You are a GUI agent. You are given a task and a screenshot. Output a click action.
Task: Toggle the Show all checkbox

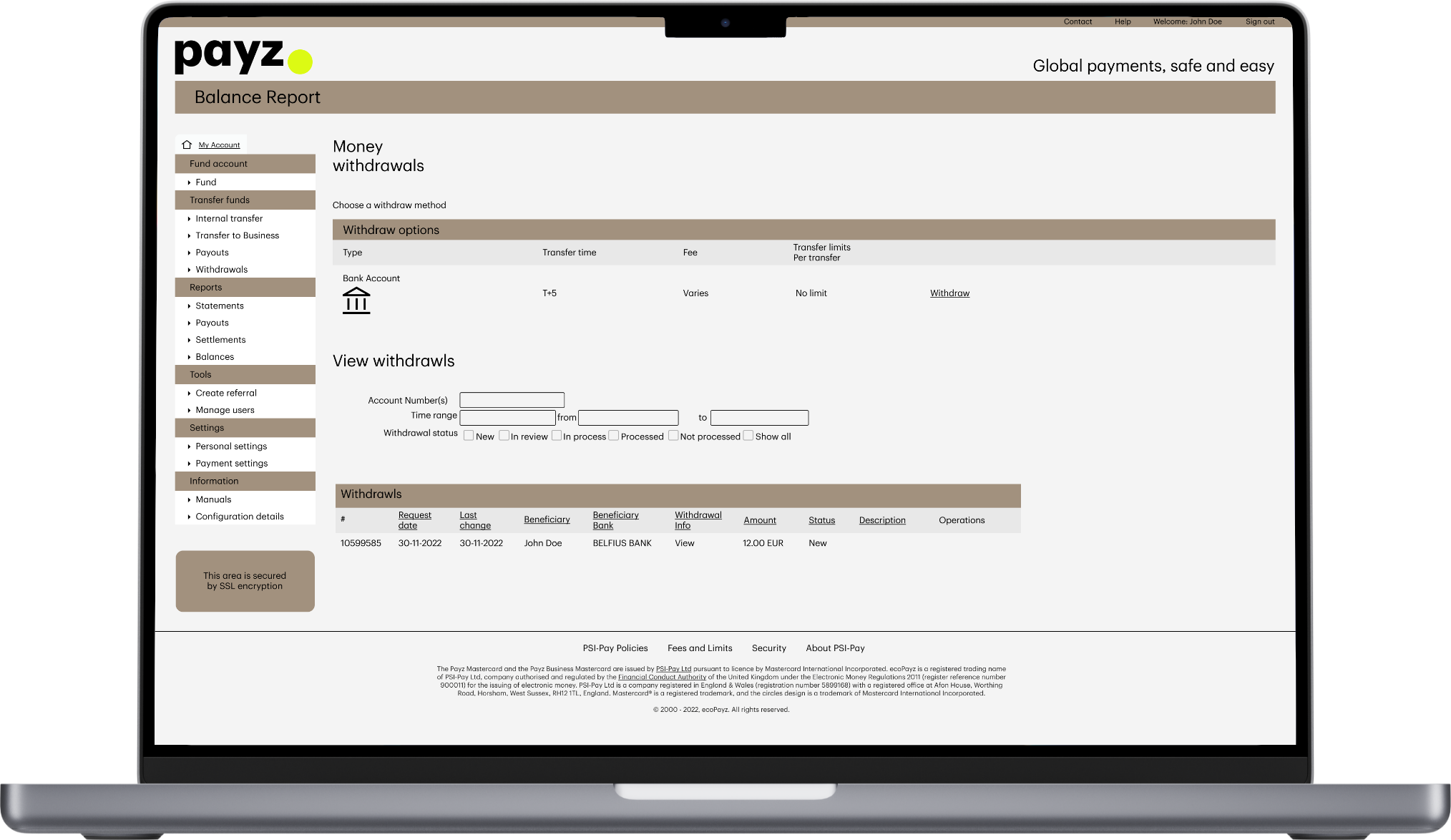pos(748,436)
